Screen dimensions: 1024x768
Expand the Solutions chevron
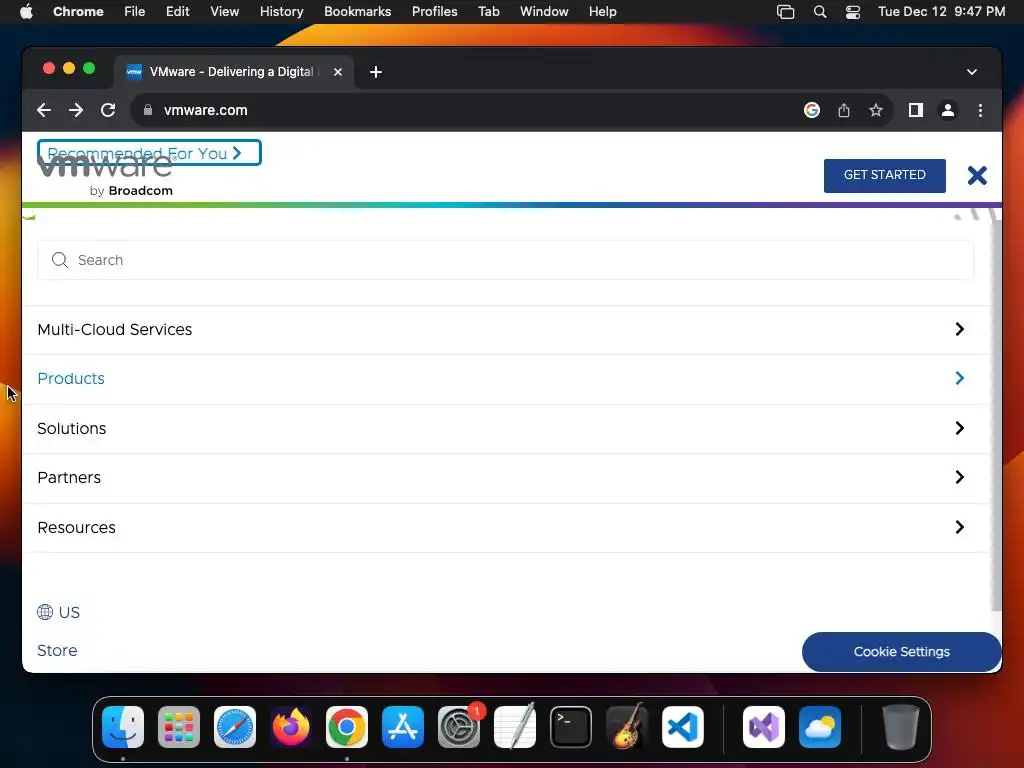tap(959, 428)
